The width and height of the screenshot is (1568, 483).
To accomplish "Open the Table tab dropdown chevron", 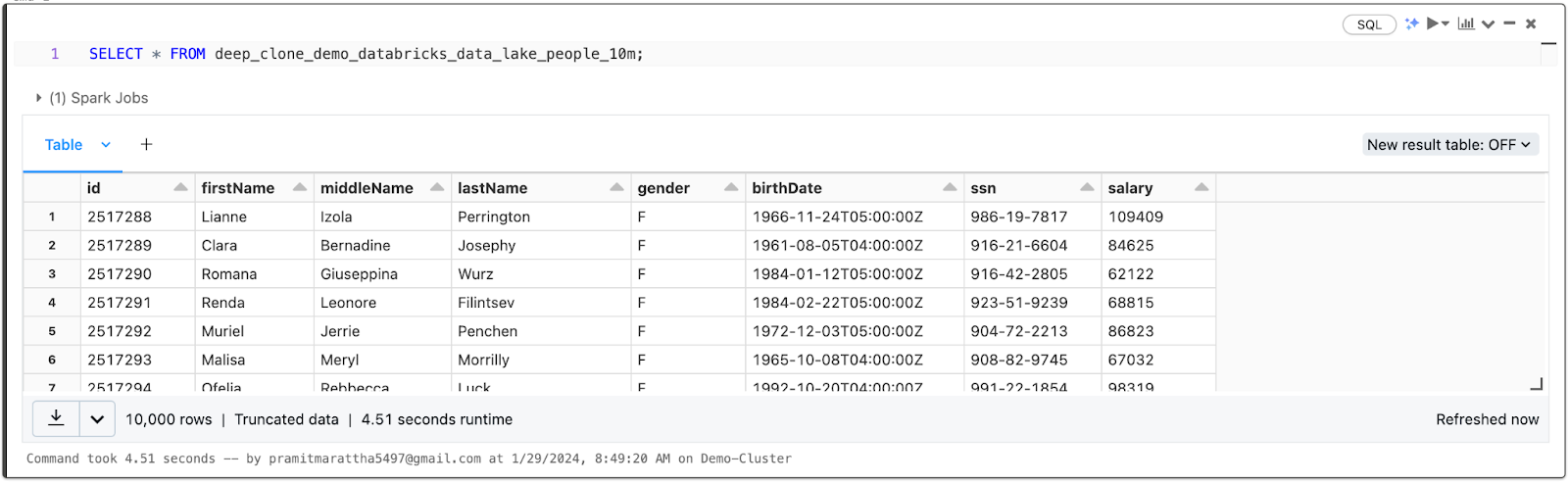I will click(x=106, y=145).
